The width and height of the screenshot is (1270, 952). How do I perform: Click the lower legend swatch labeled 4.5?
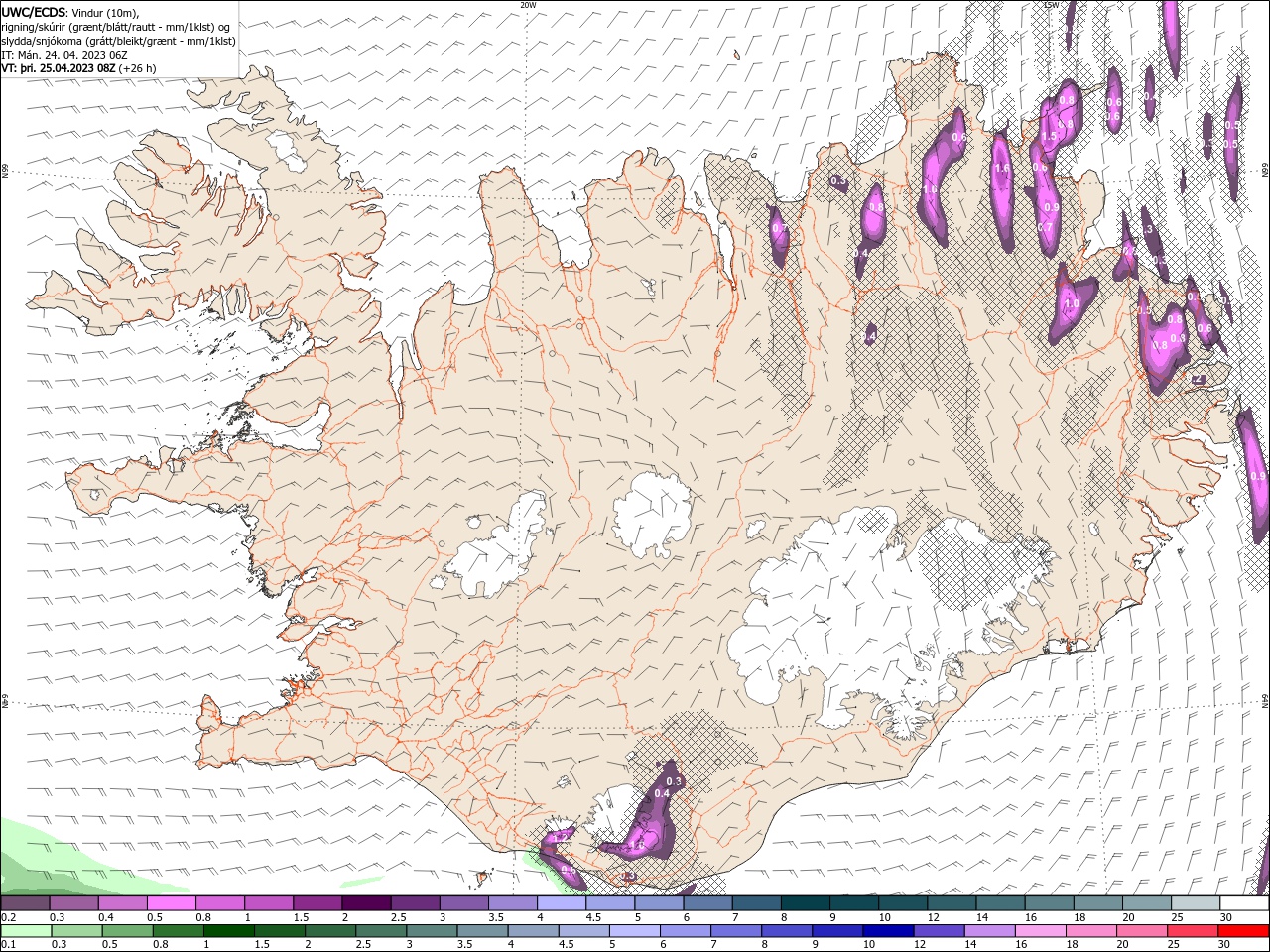(x=583, y=931)
